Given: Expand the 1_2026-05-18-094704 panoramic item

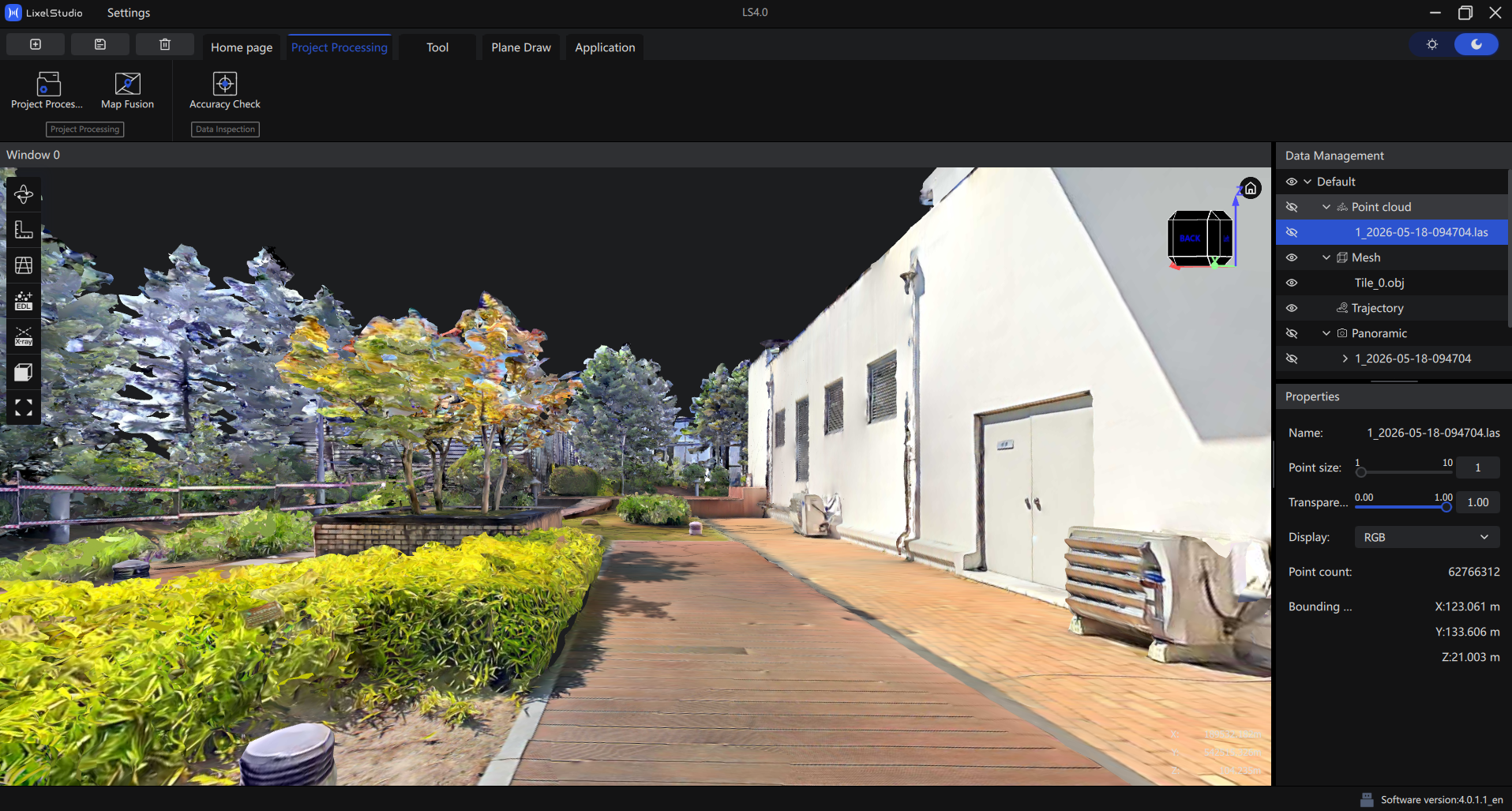Looking at the screenshot, I should click(1345, 359).
